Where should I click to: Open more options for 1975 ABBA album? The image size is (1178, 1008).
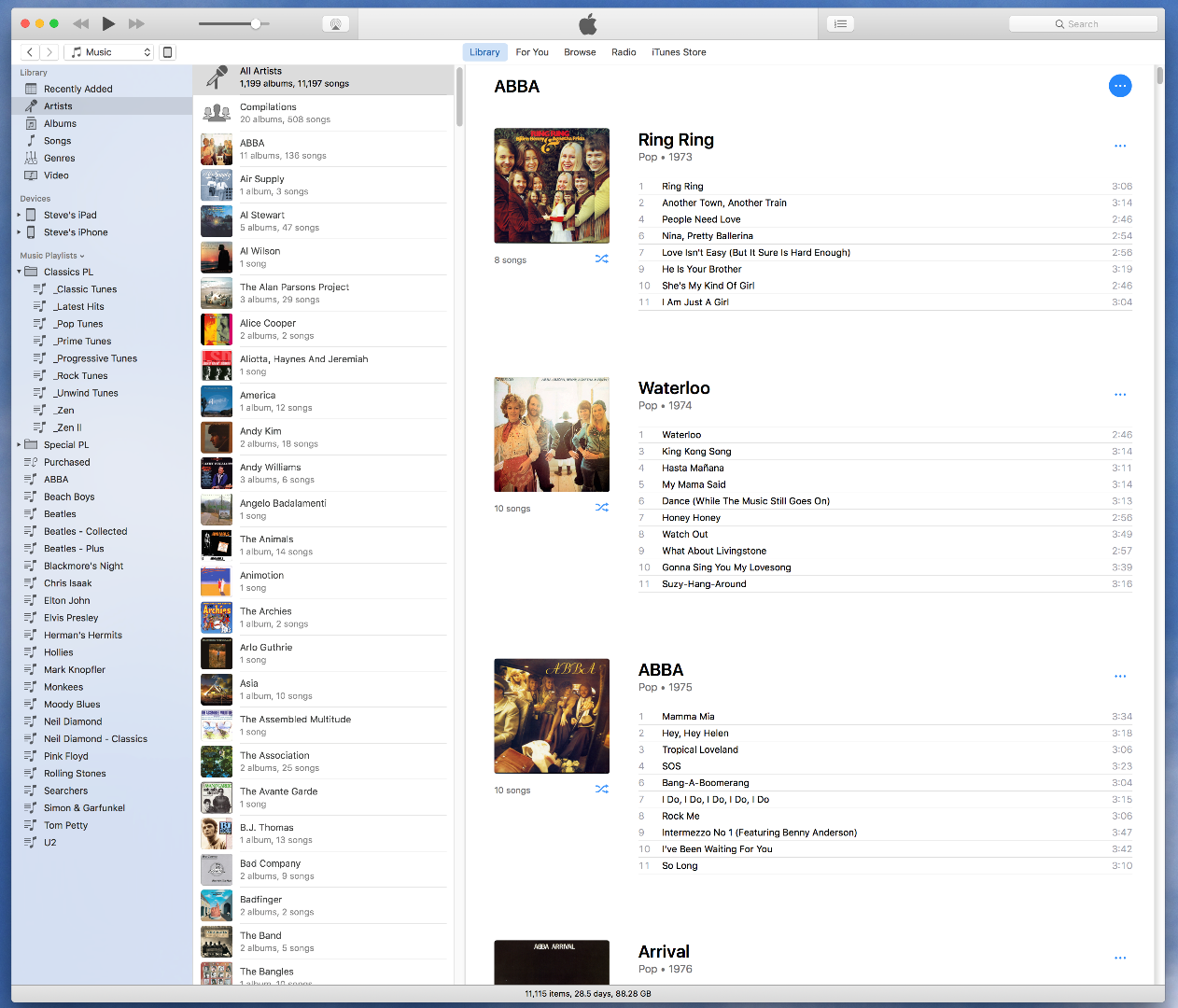click(x=1120, y=676)
